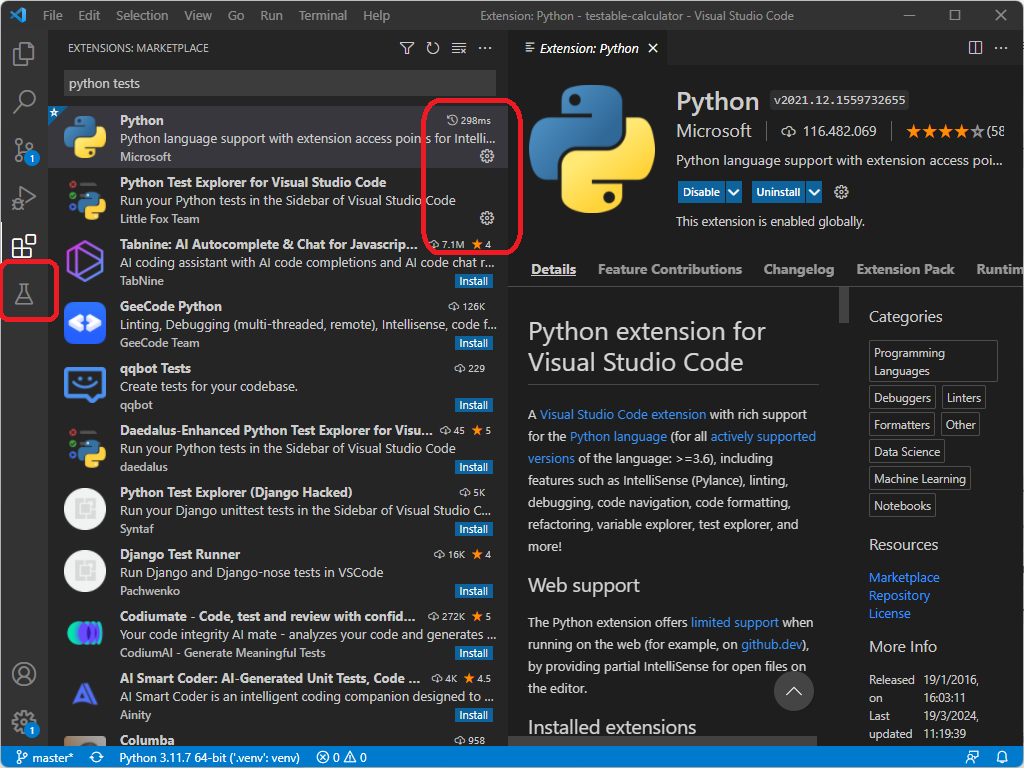The height and width of the screenshot is (768, 1024).
Task: Open the File menu
Action: (x=53, y=15)
